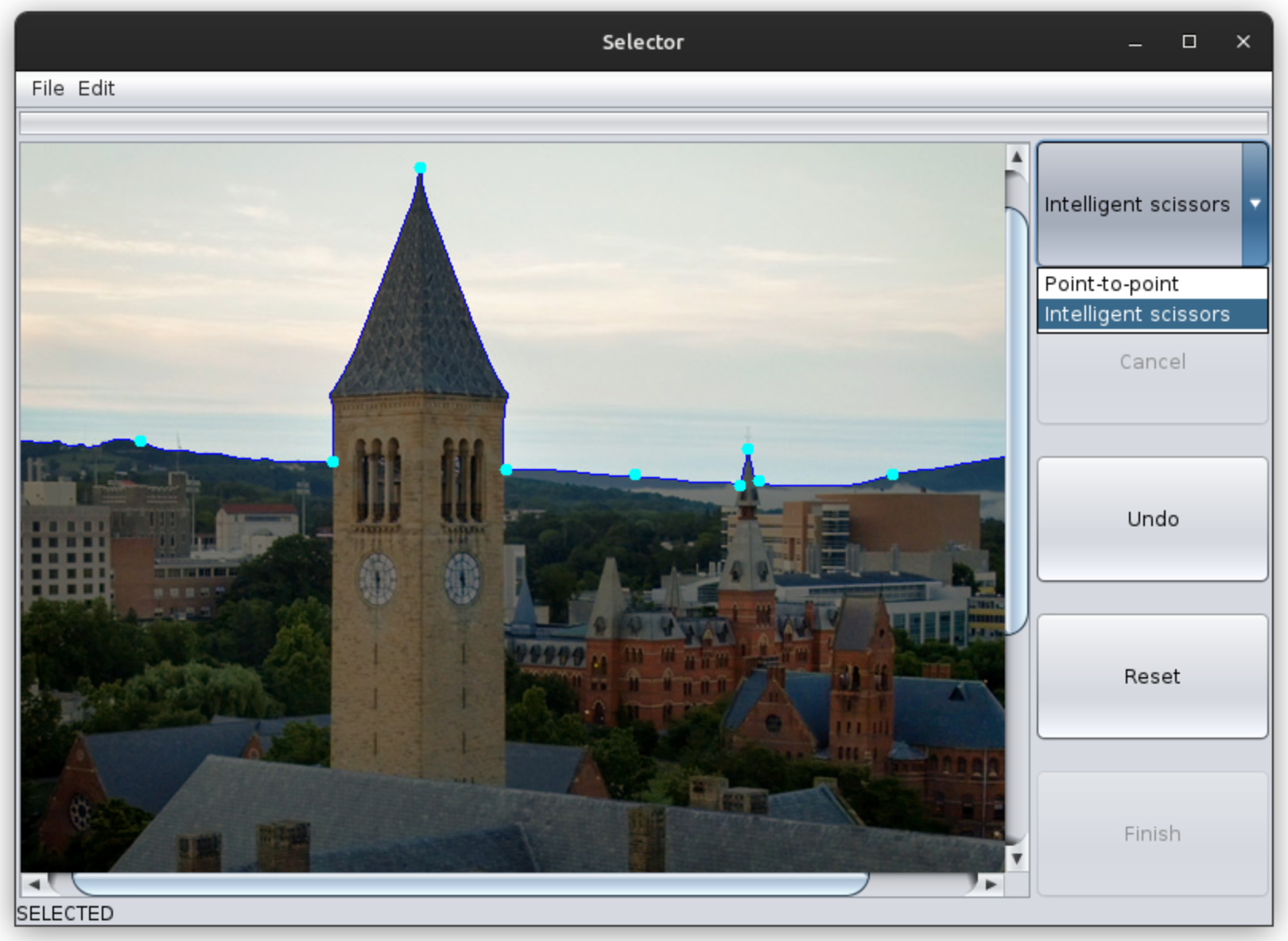Click the scroll left arrow
This screenshot has height=941, width=1288.
pyautogui.click(x=34, y=884)
